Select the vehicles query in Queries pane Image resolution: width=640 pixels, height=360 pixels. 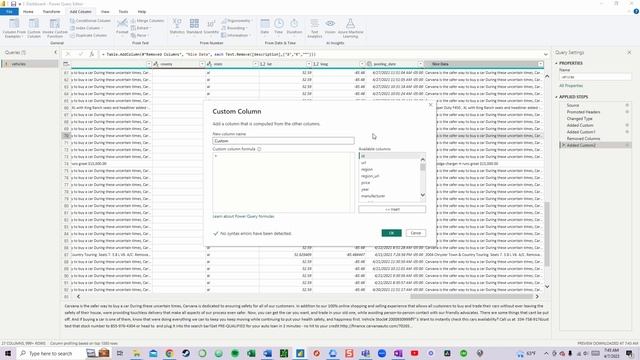(x=29, y=64)
